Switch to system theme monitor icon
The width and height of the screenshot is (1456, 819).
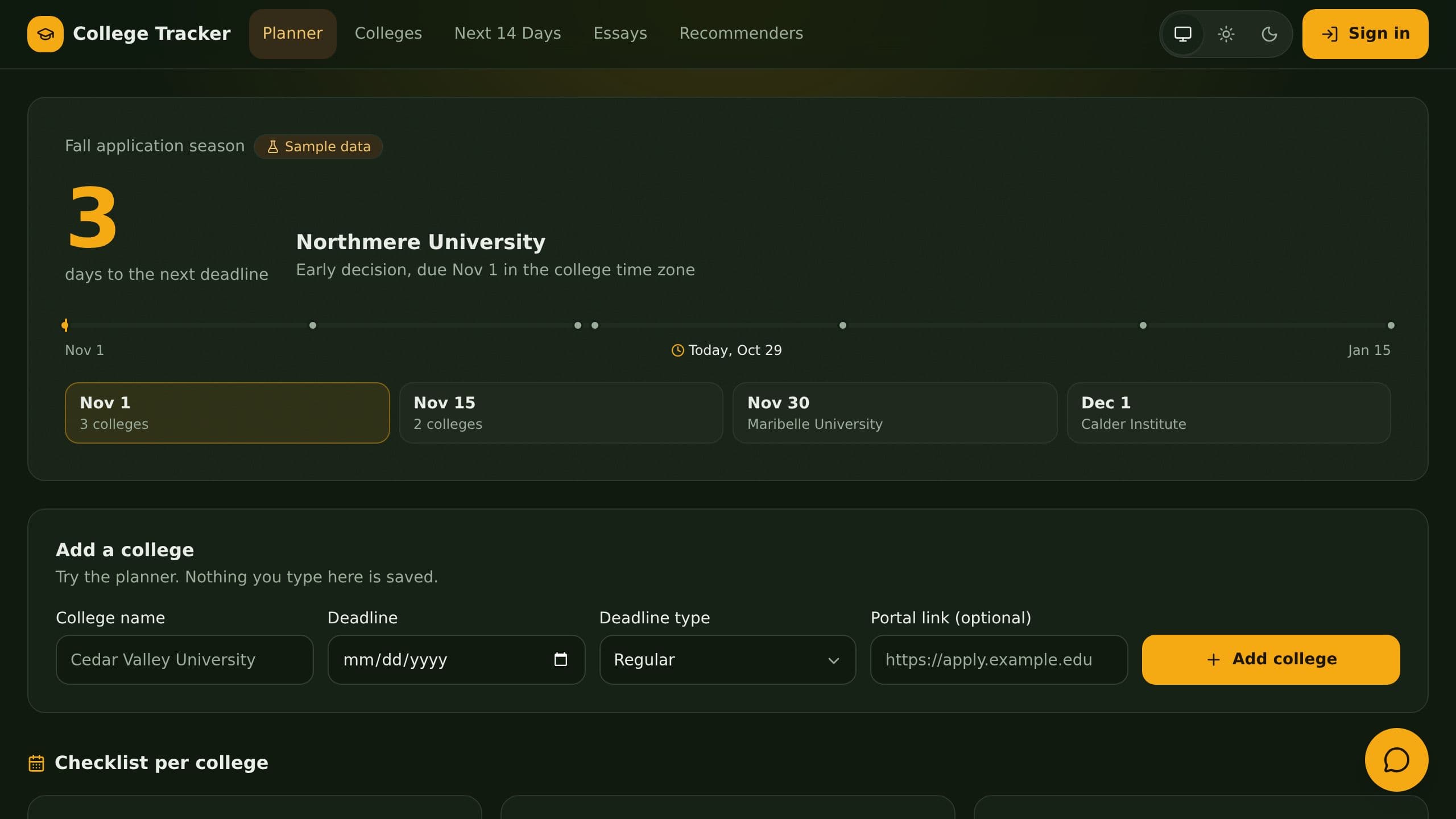(1183, 34)
